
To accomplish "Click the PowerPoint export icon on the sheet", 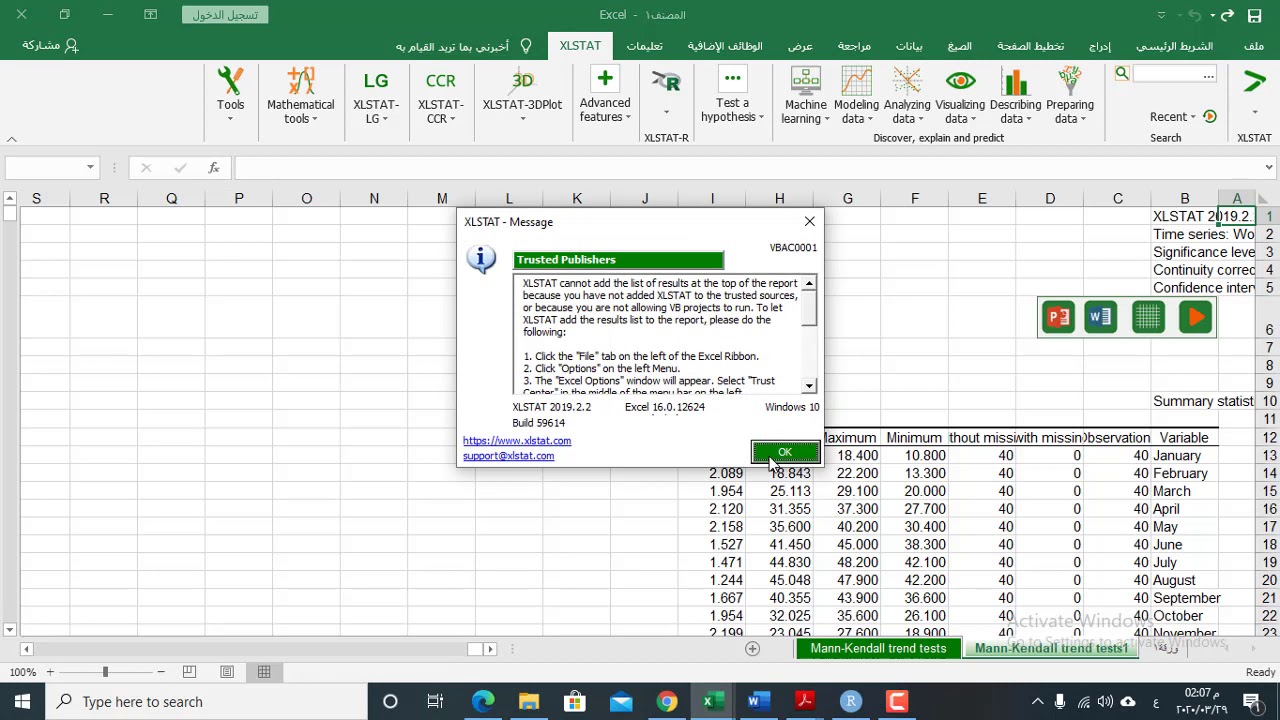I will pyautogui.click(x=1058, y=318).
